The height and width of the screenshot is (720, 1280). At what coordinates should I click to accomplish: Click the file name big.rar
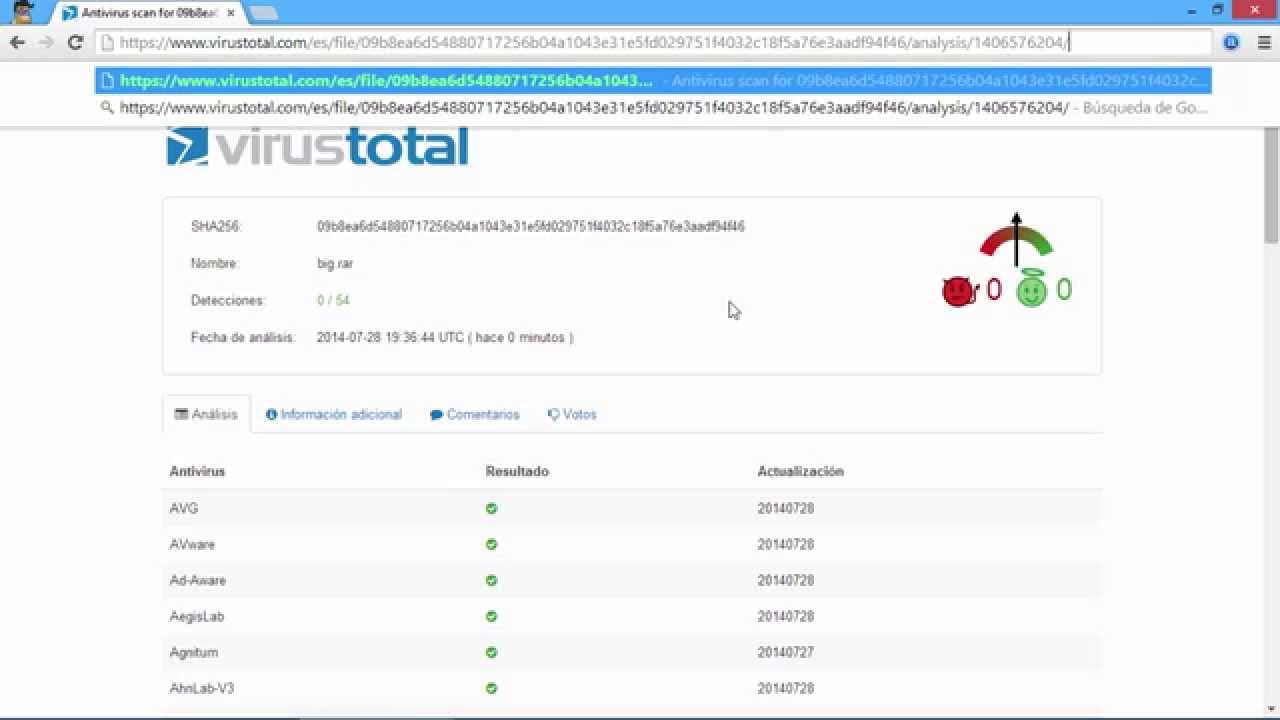(x=335, y=264)
